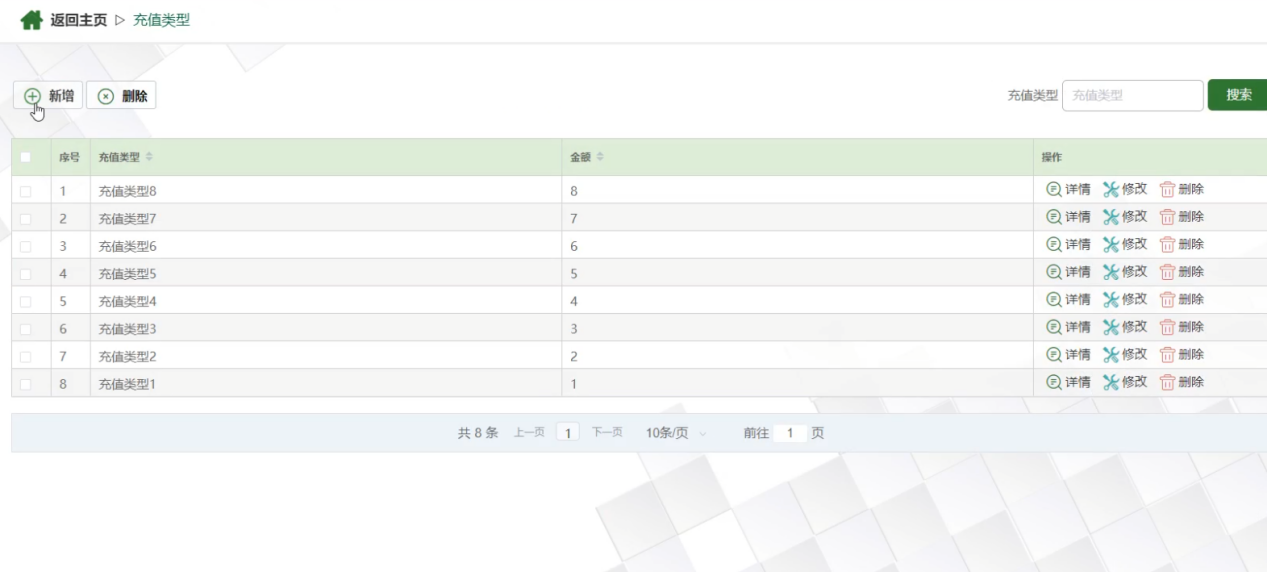The width and height of the screenshot is (1267, 572).
Task: Focus the 充值类型 search input field
Action: [1132, 96]
